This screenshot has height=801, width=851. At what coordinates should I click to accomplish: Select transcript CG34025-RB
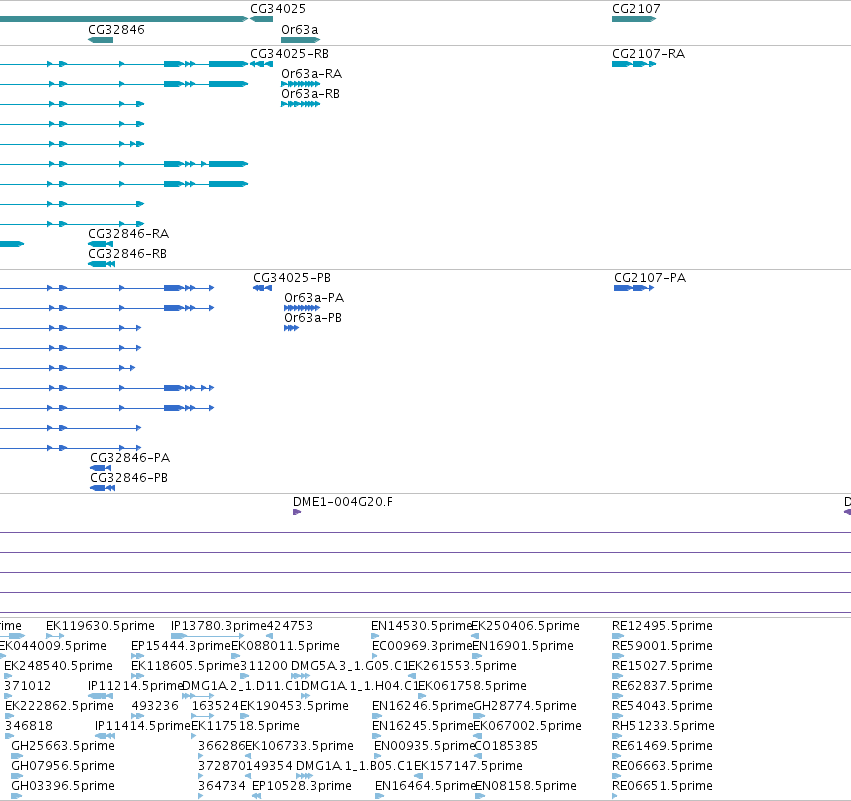(x=261, y=64)
